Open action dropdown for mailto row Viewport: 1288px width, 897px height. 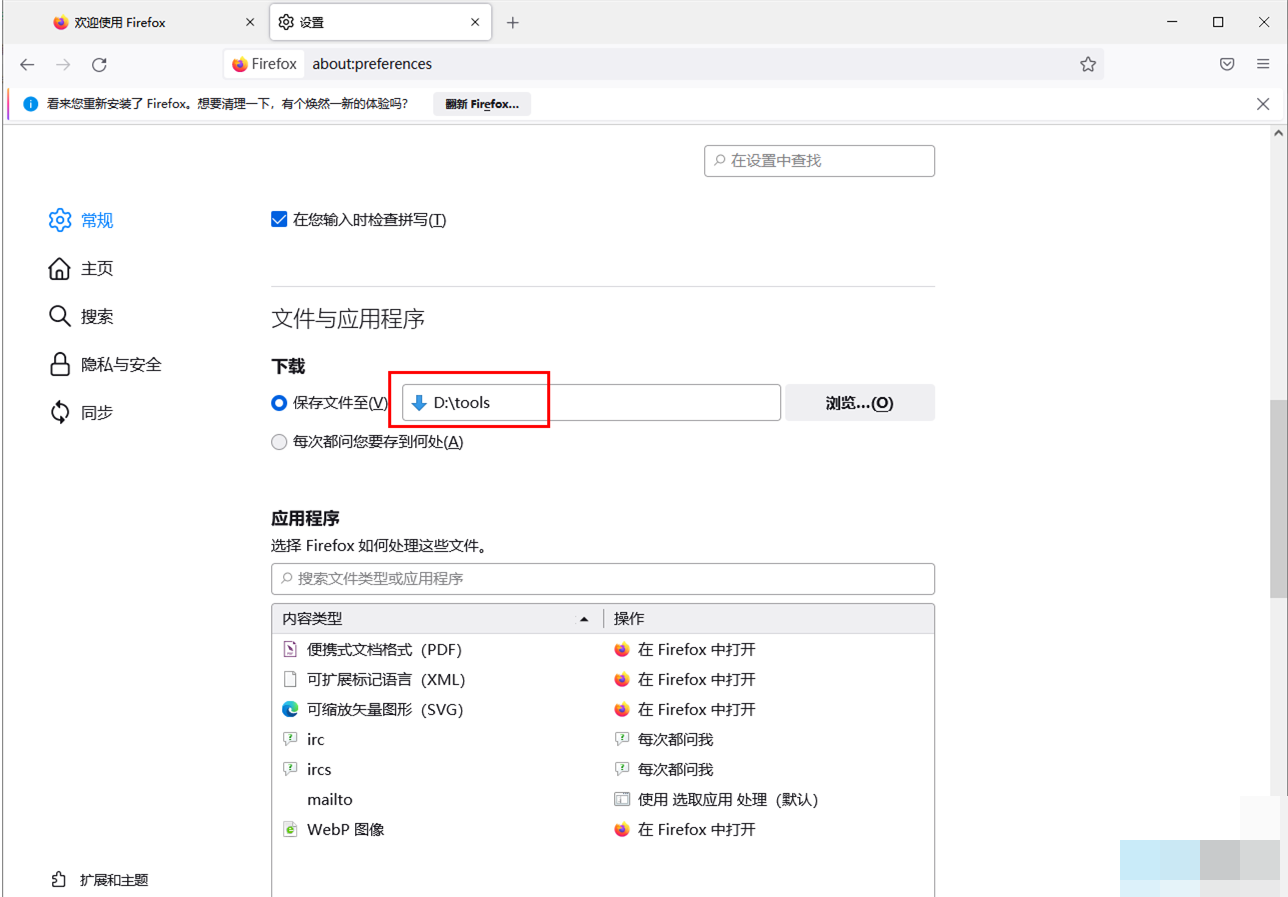tap(770, 800)
